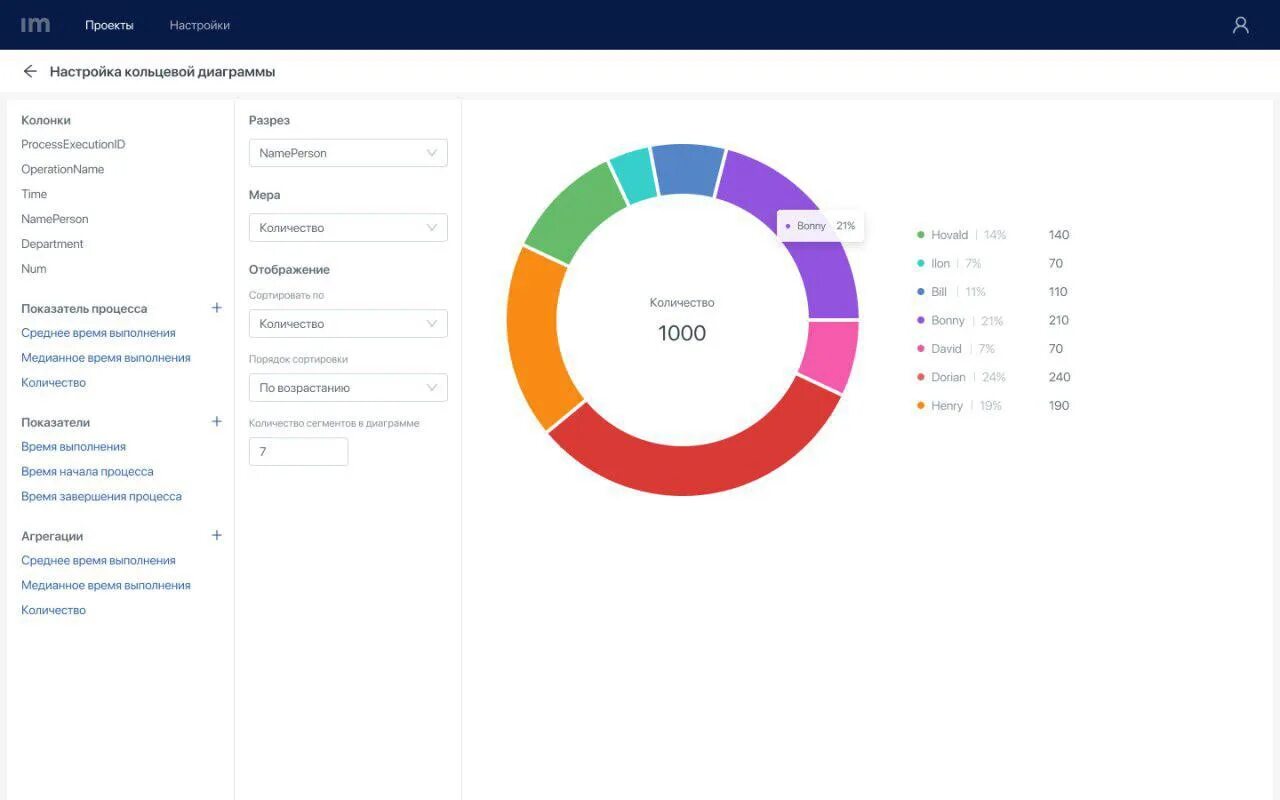Select the Department column
Screen dimensions: 1280x800
[52, 244]
